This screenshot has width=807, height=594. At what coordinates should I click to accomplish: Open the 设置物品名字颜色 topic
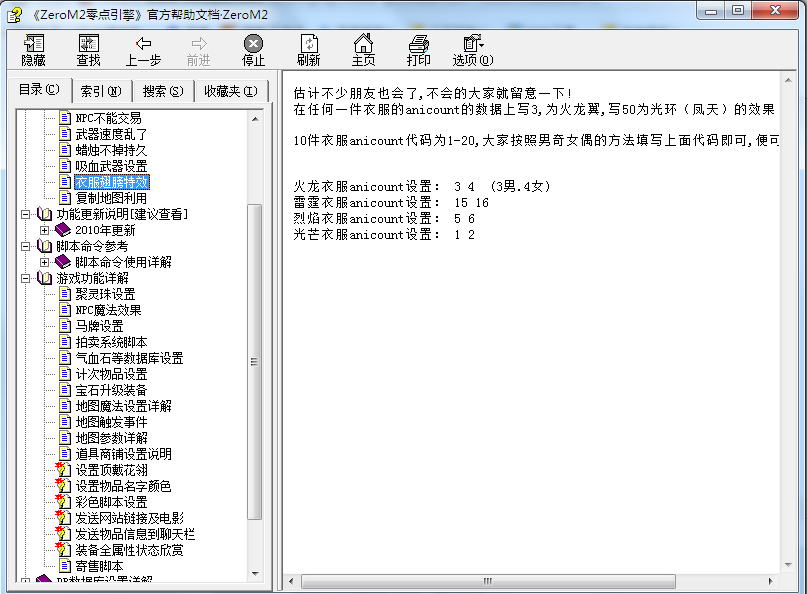(123, 486)
